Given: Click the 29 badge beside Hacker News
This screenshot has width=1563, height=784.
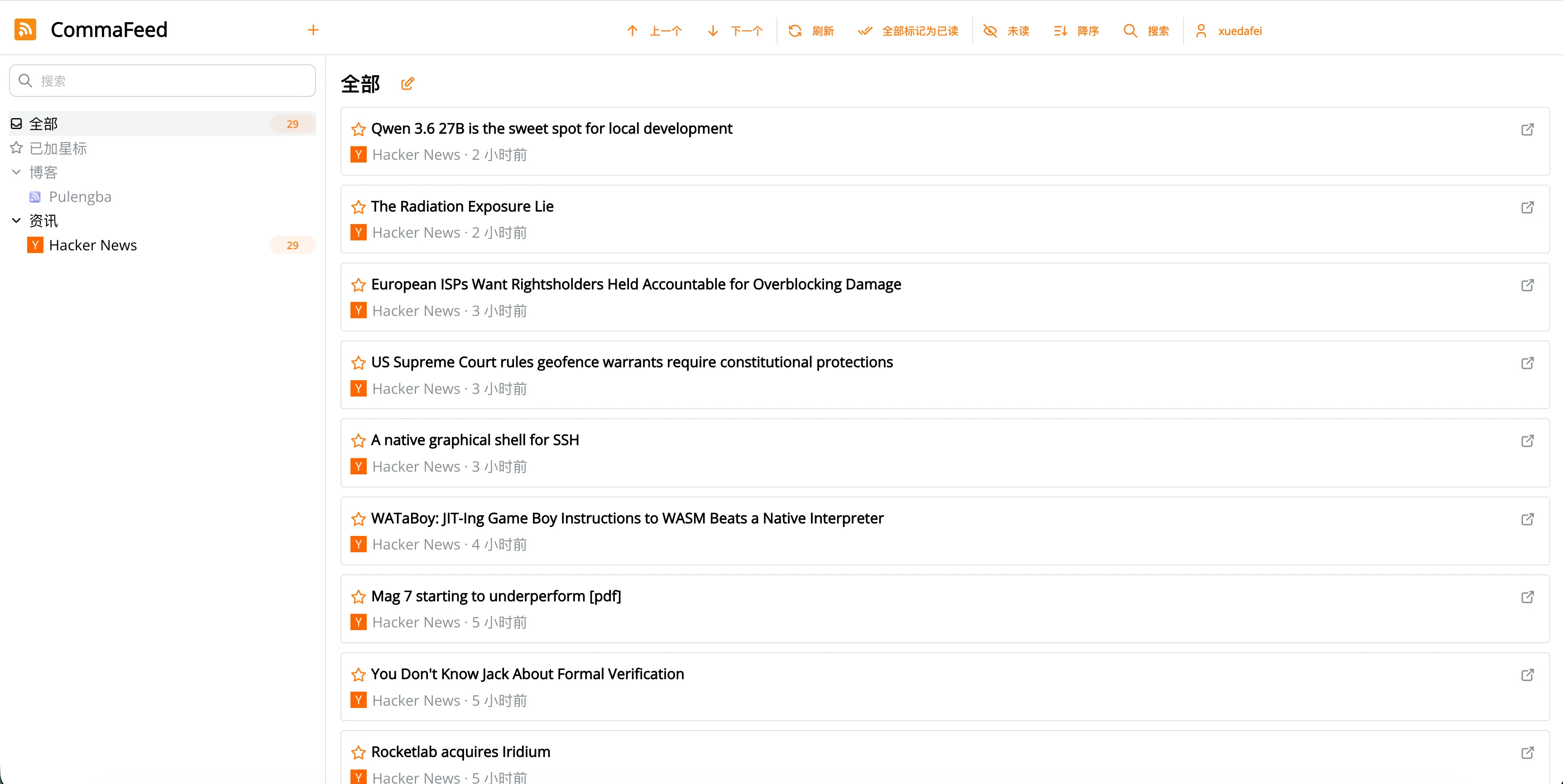Looking at the screenshot, I should click(292, 245).
